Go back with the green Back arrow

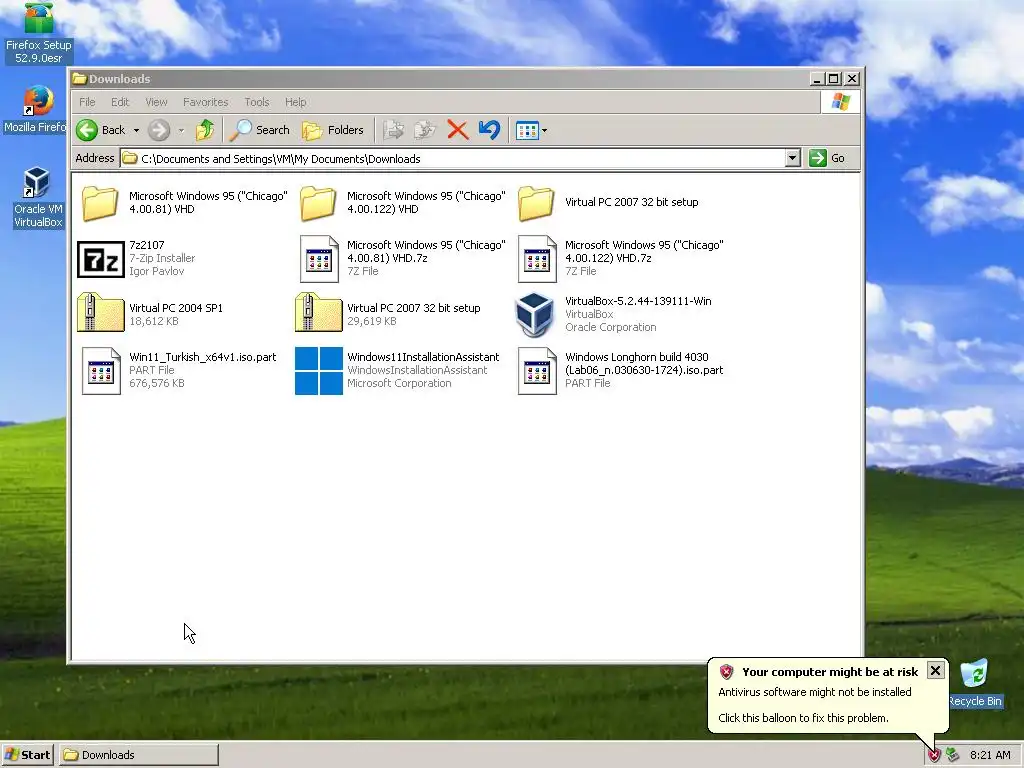[101, 130]
